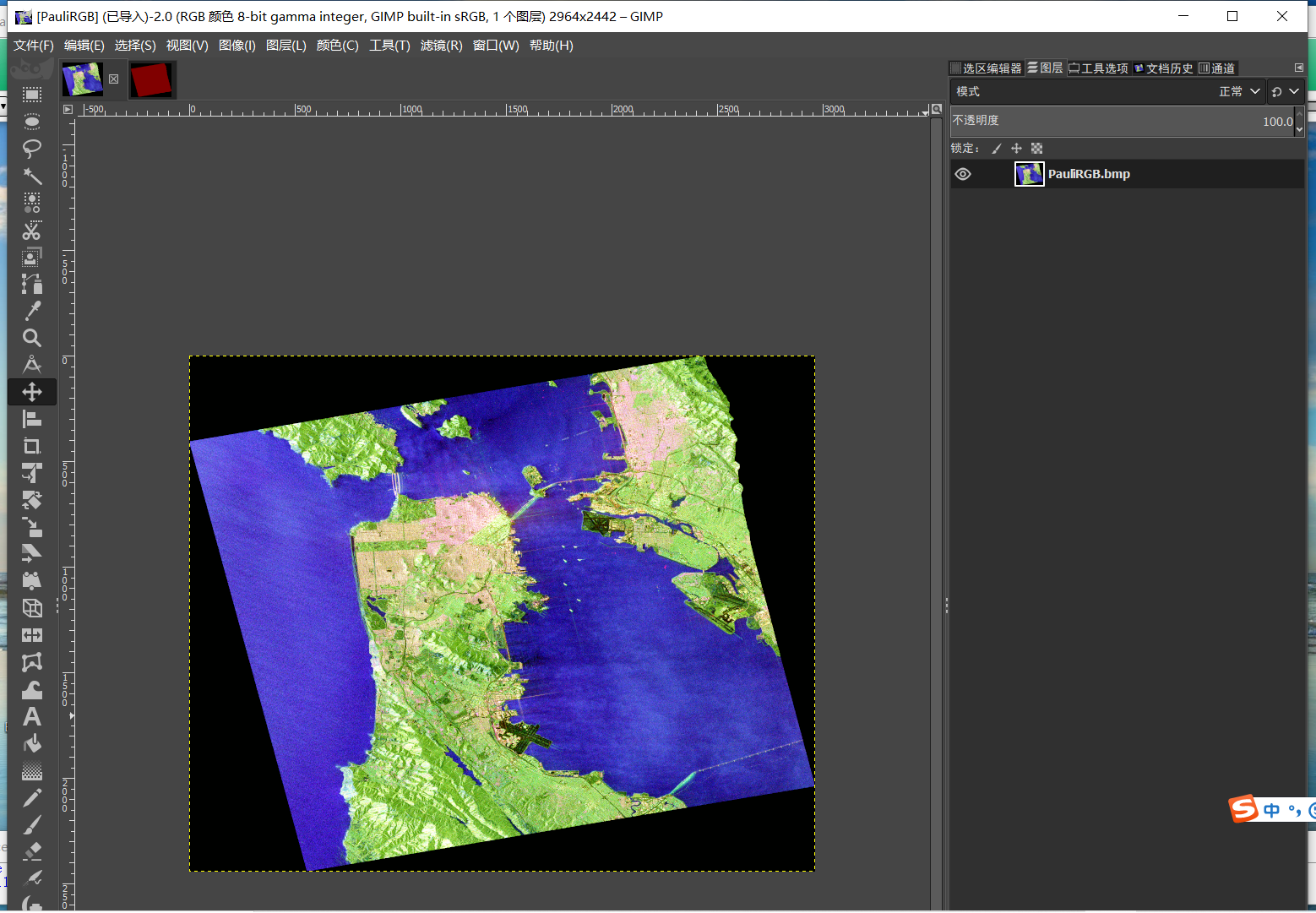
Task: Pick the Fuzzy Select magic wand tool
Action: tap(32, 176)
